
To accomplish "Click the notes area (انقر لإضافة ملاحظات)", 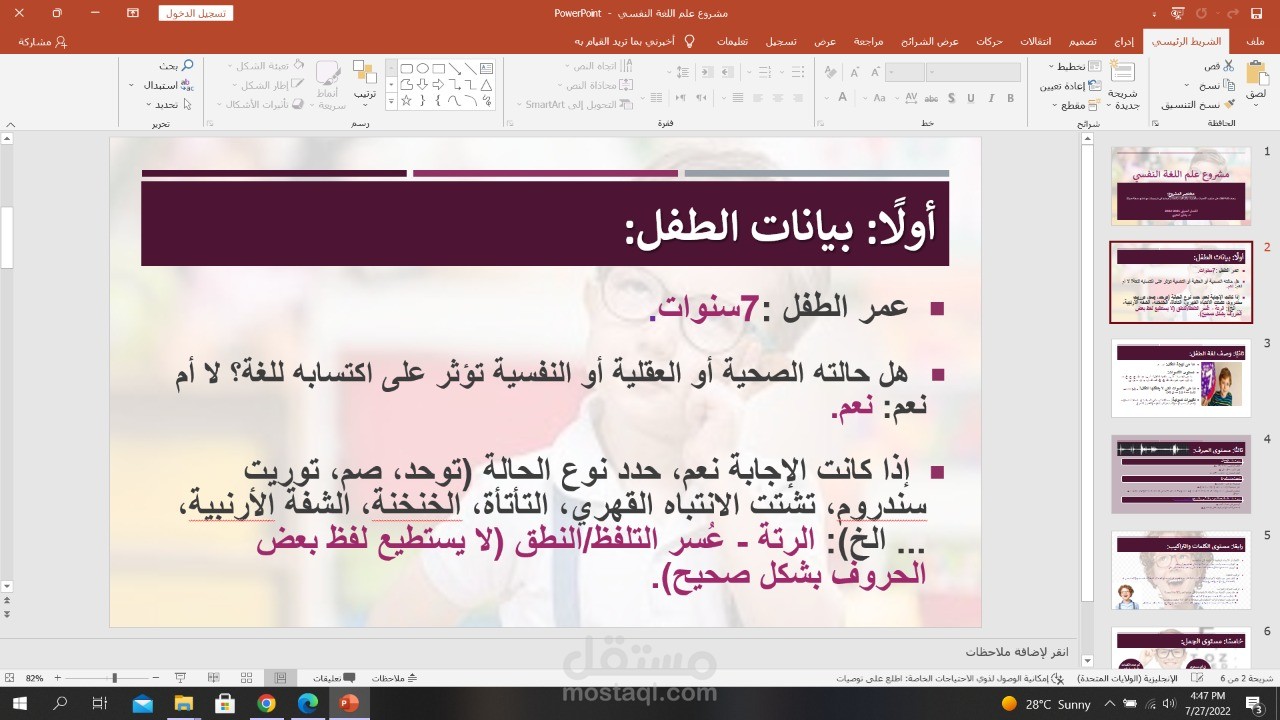I will [x=1019, y=652].
